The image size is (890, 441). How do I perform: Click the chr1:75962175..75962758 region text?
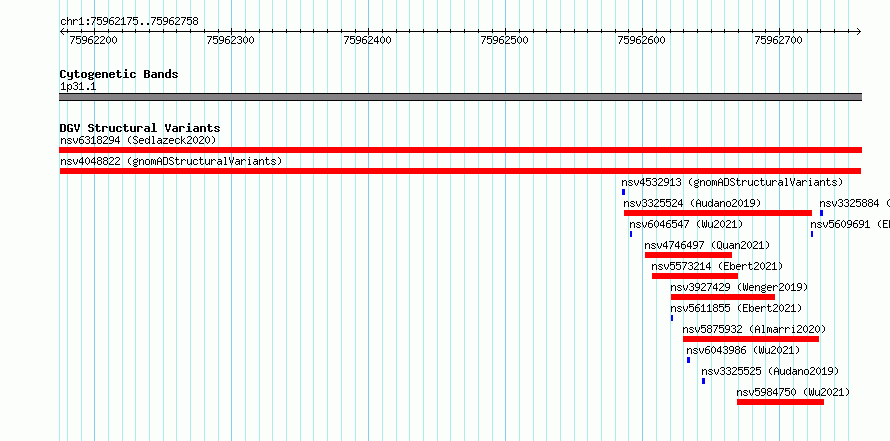[129, 22]
